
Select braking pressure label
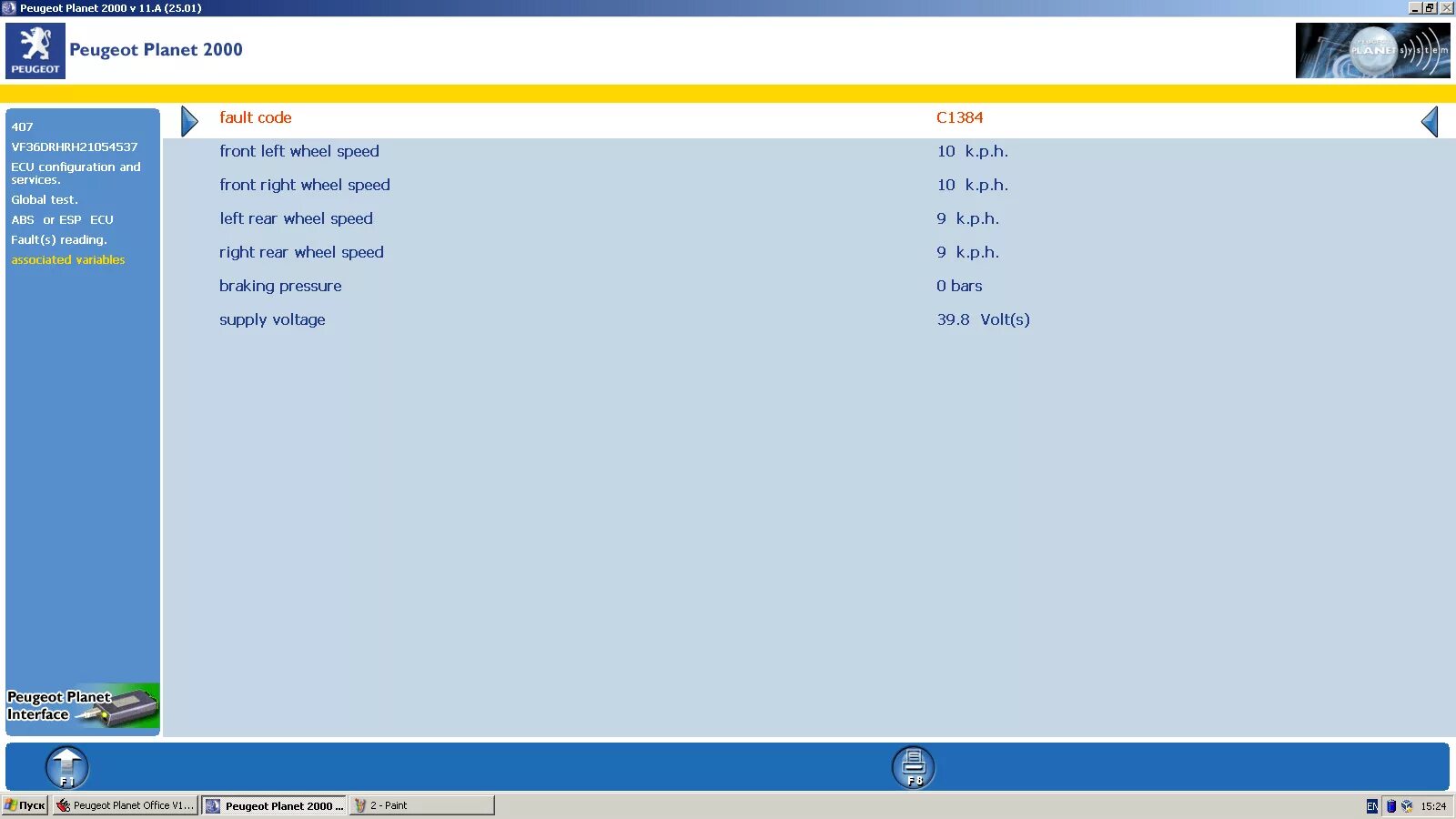click(280, 286)
